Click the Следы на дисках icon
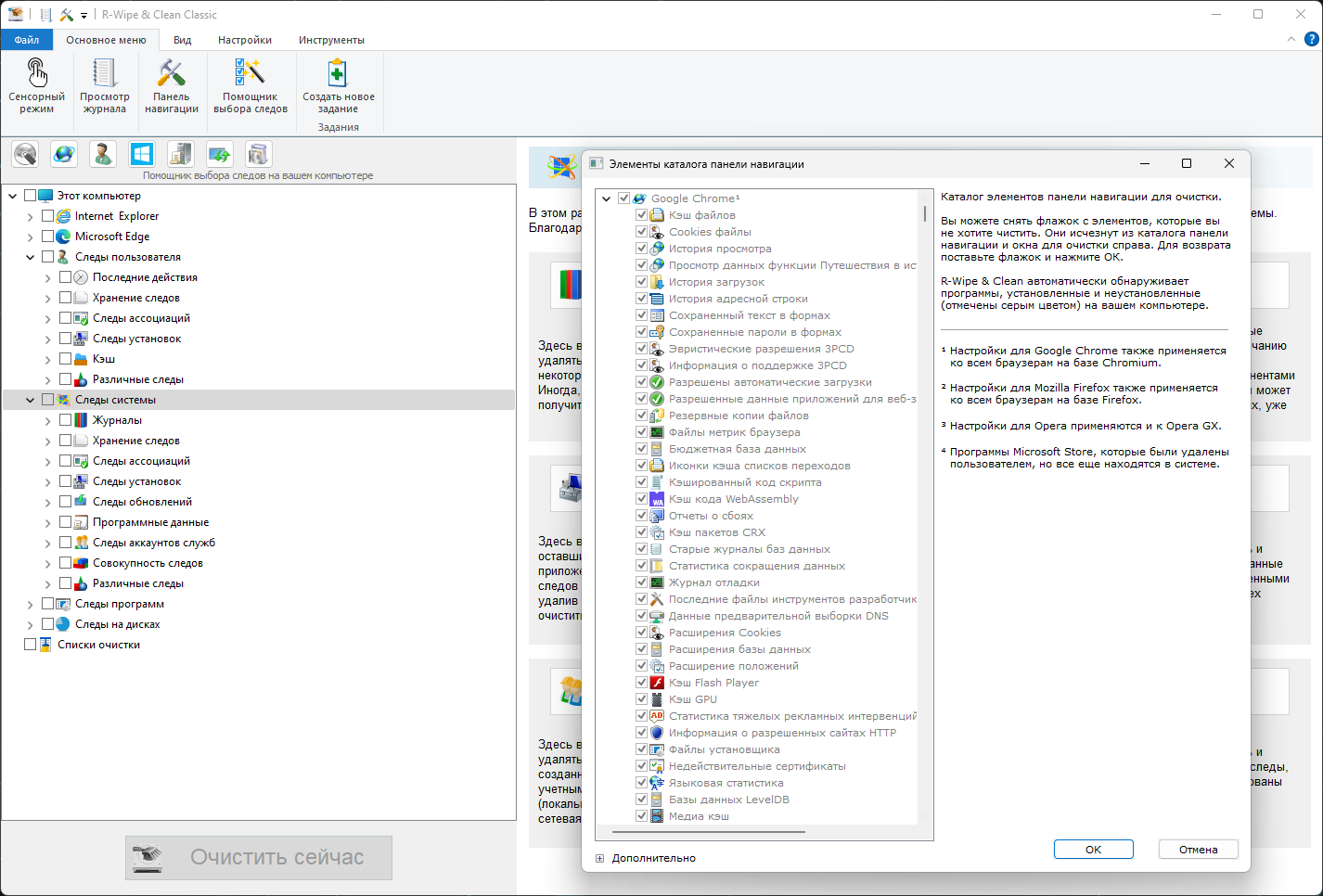1323x896 pixels. 63,624
